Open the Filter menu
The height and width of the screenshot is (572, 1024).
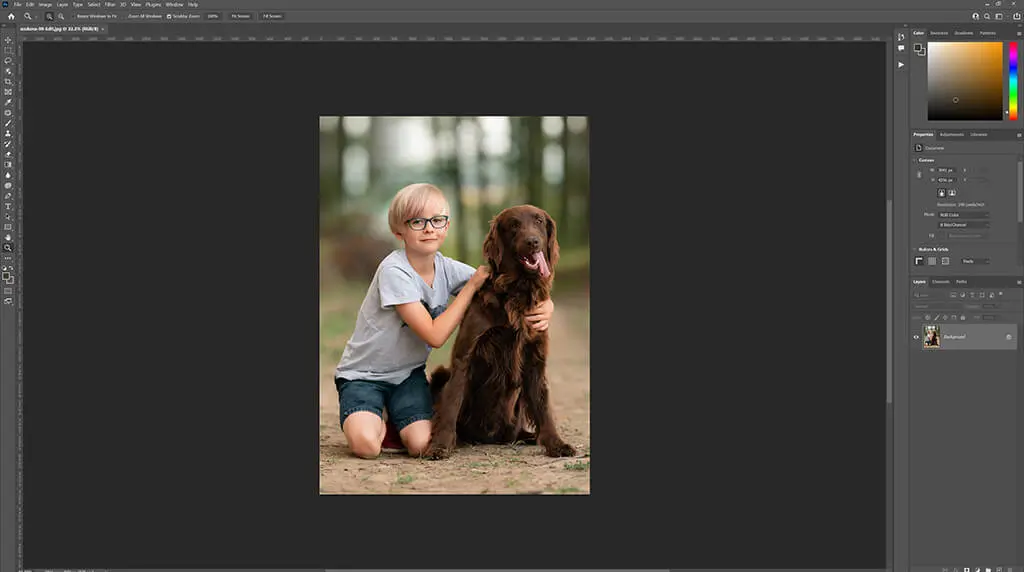point(110,4)
